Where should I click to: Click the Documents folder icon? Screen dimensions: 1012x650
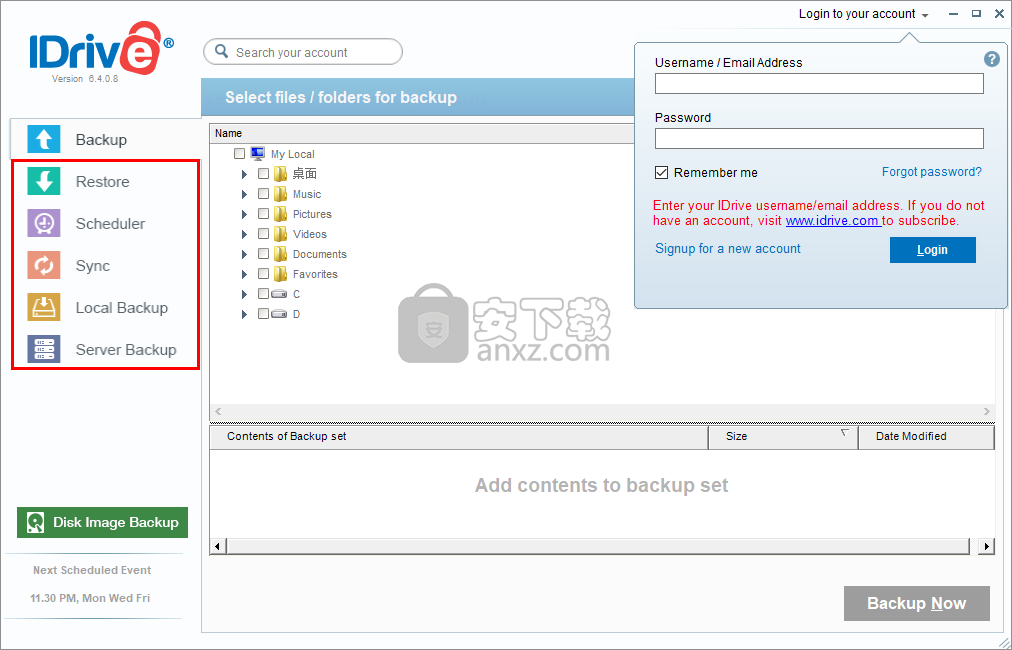280,254
